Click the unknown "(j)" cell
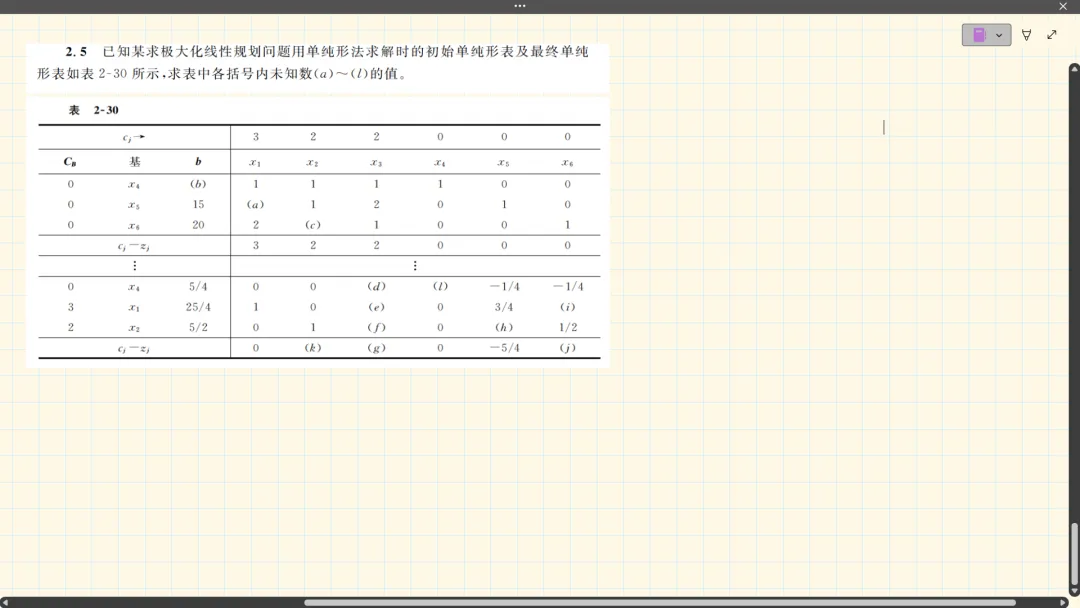1080x608 pixels. pyautogui.click(x=568, y=348)
